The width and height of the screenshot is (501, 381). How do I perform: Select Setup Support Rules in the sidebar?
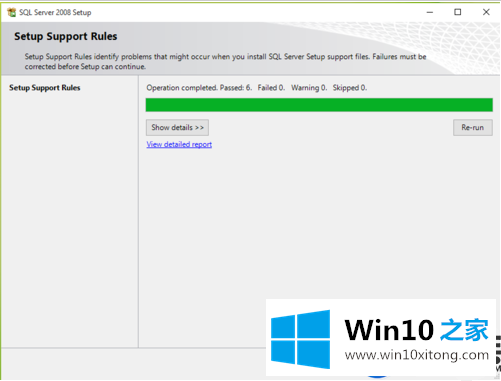coord(45,88)
